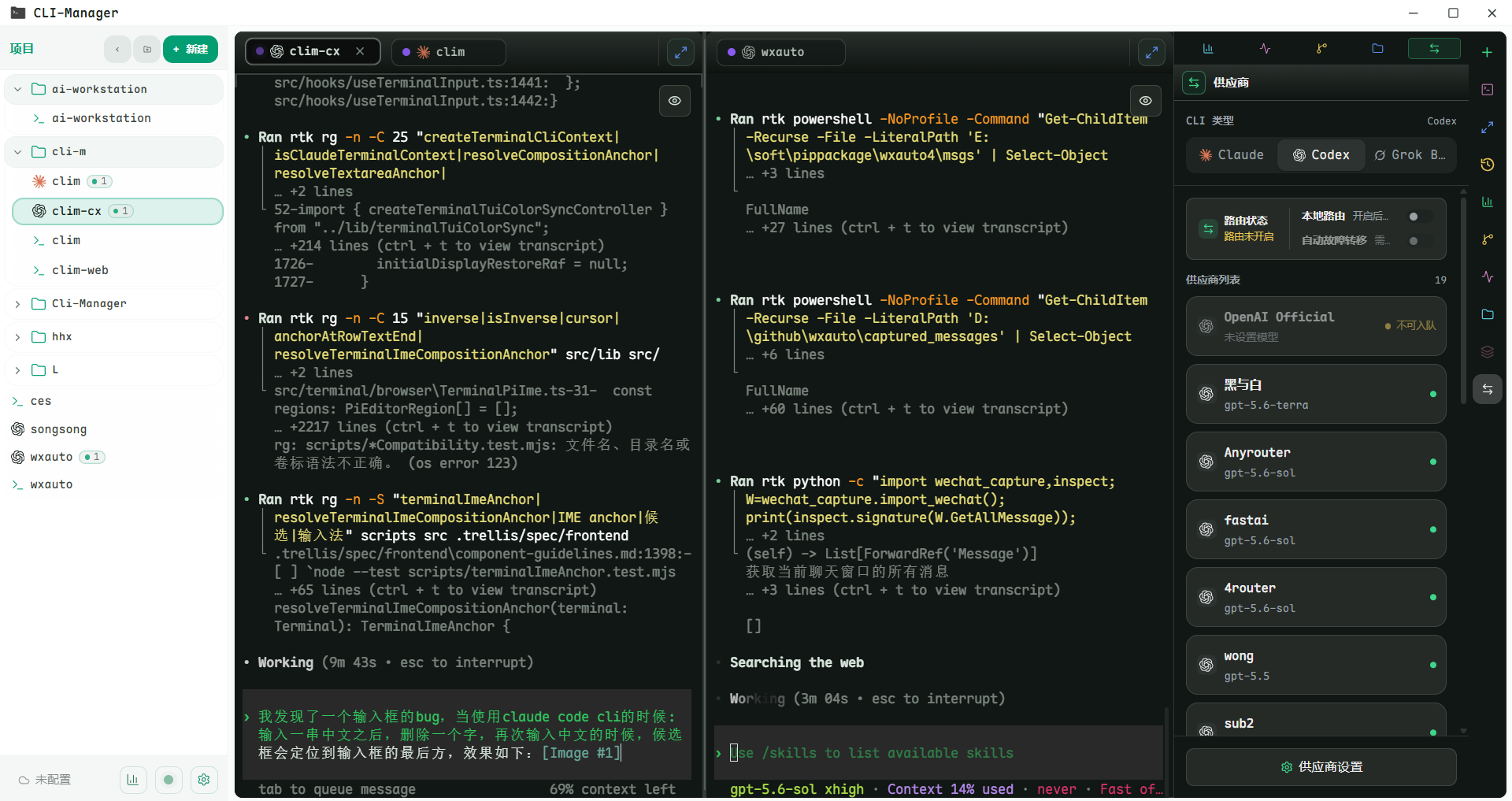Select the highlighted provider switch tab in the top bar

1434,49
